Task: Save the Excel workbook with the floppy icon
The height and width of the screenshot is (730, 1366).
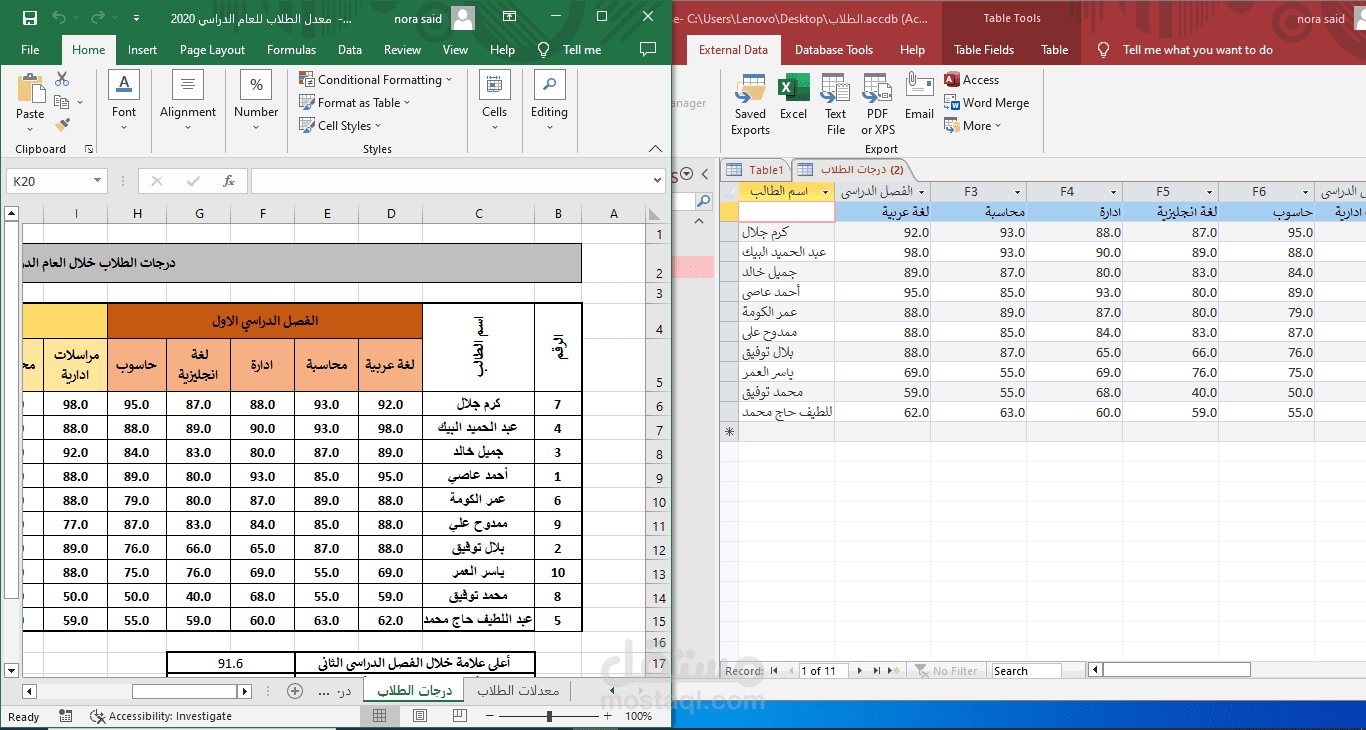Action: tap(30, 18)
